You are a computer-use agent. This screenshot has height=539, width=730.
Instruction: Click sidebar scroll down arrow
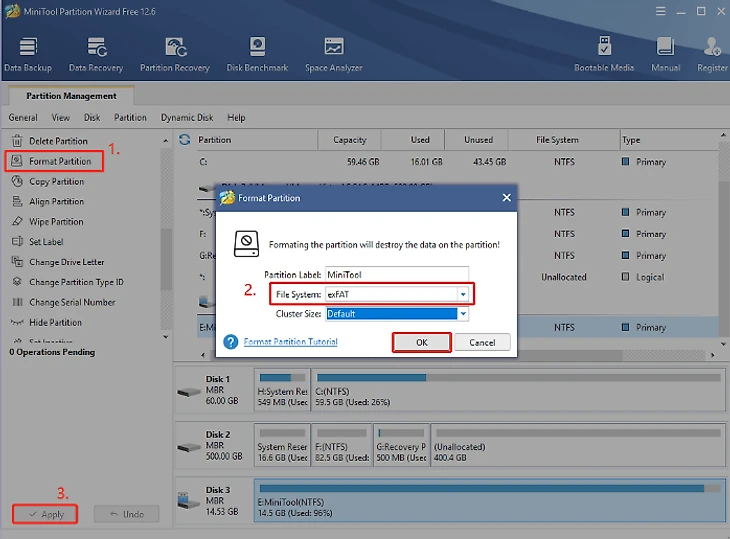[x=166, y=337]
